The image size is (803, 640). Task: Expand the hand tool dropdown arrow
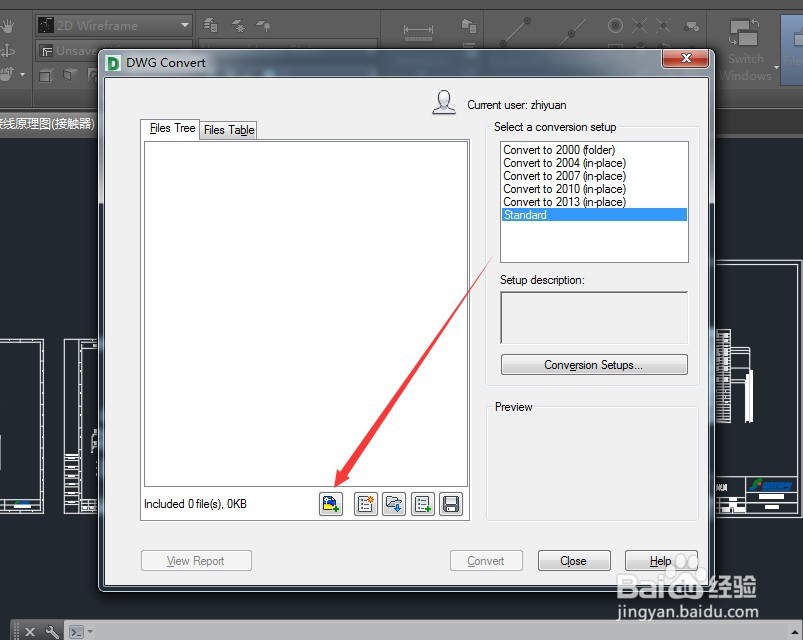click(22, 75)
